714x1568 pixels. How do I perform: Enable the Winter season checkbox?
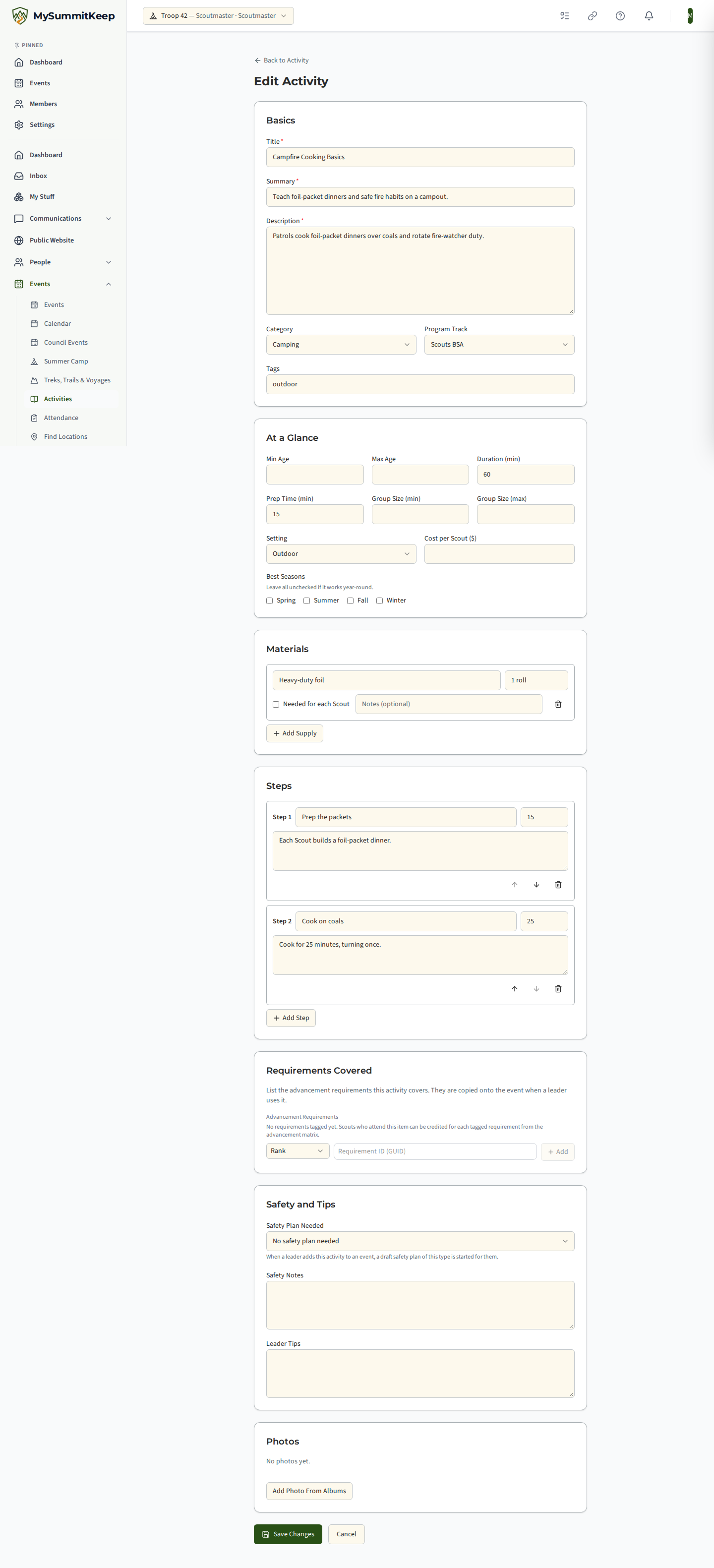pos(379,601)
